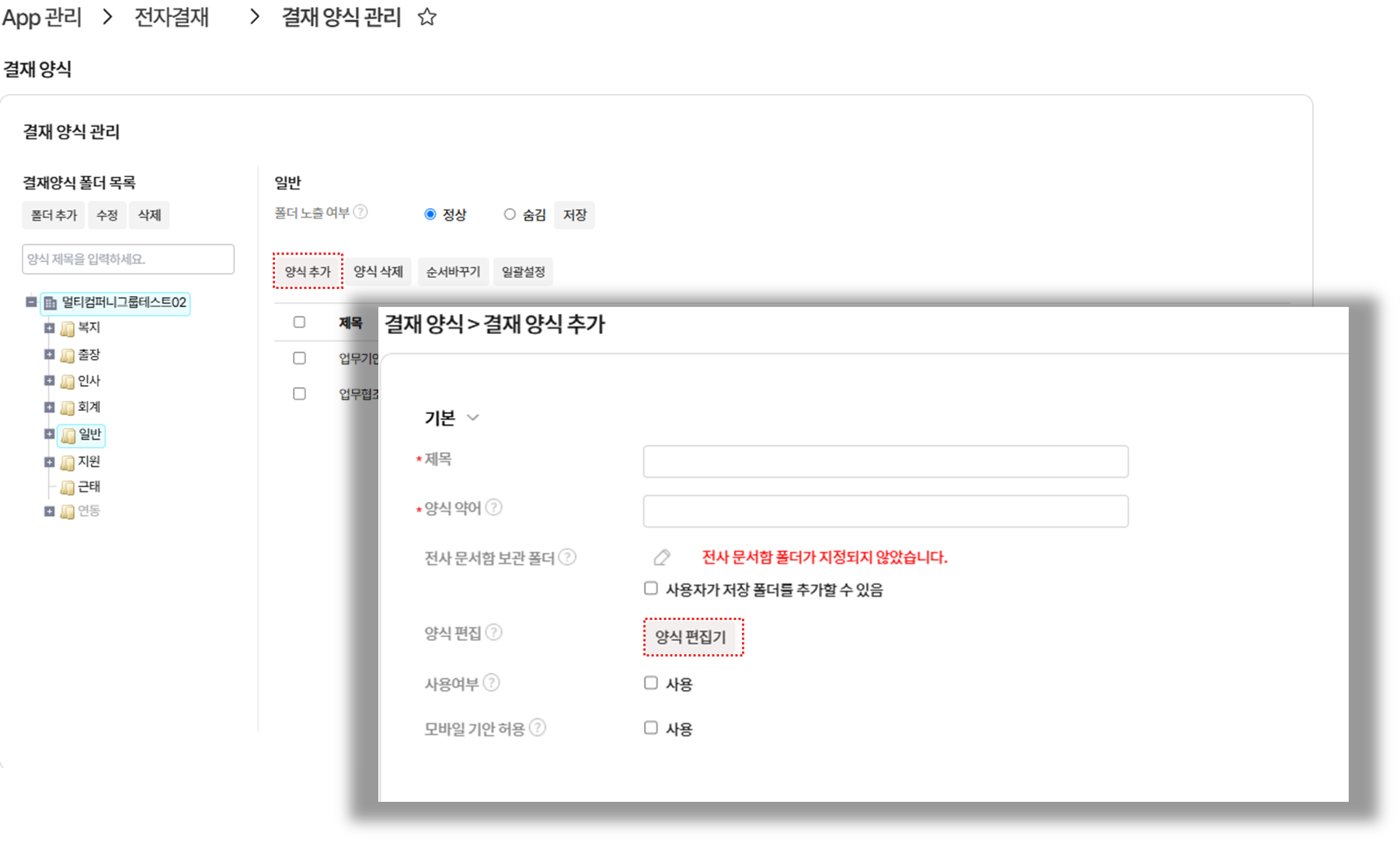1400x843 pixels.
Task: Select the 숨김 radio button
Action: pos(510,214)
